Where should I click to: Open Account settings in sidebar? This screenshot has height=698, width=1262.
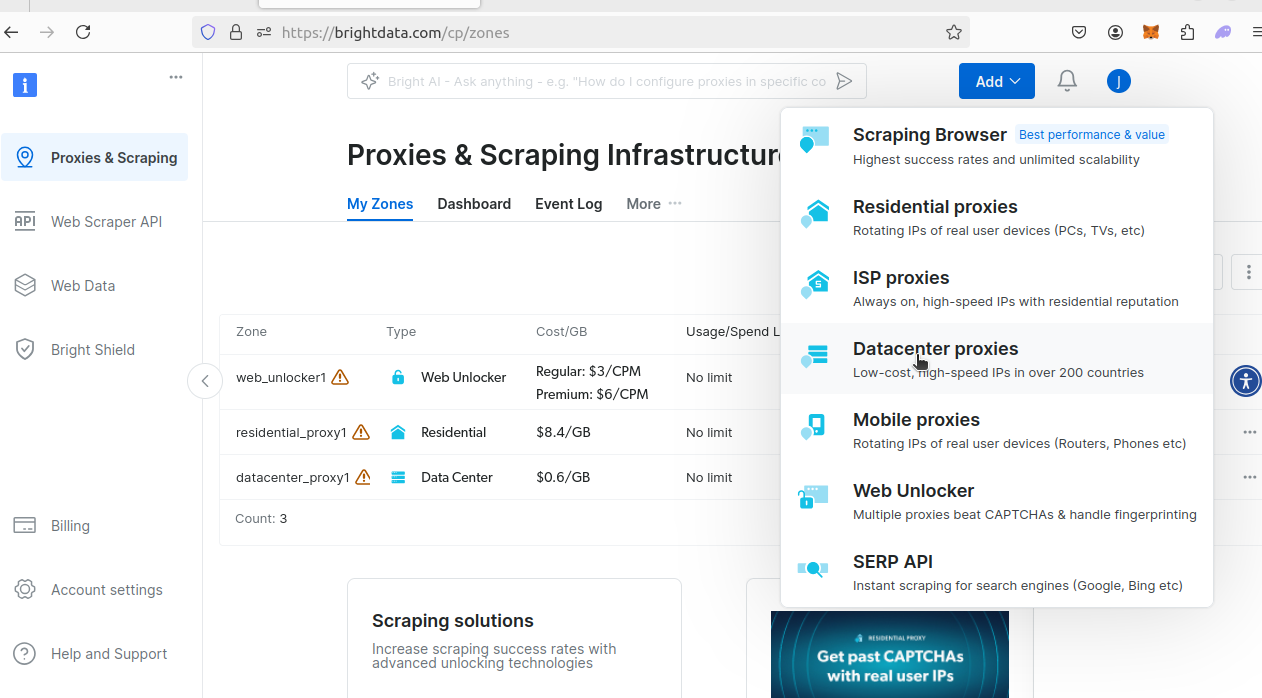click(95, 589)
